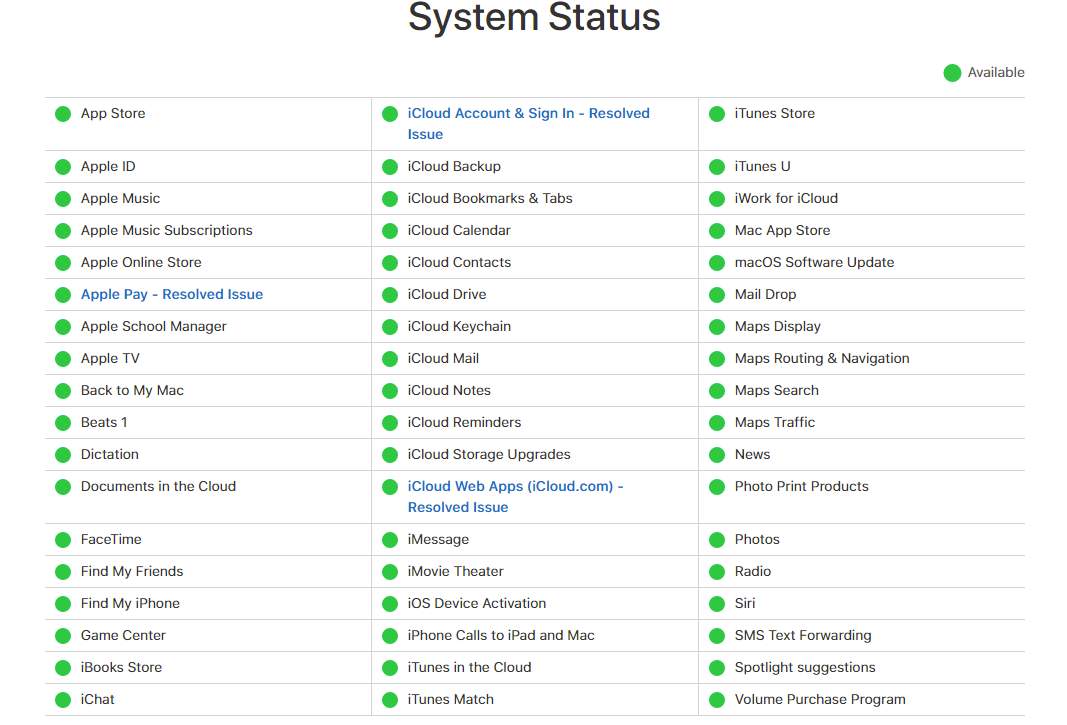The image size is (1067, 725).
Task: Click the Spotlight suggestions entry
Action: tap(805, 667)
